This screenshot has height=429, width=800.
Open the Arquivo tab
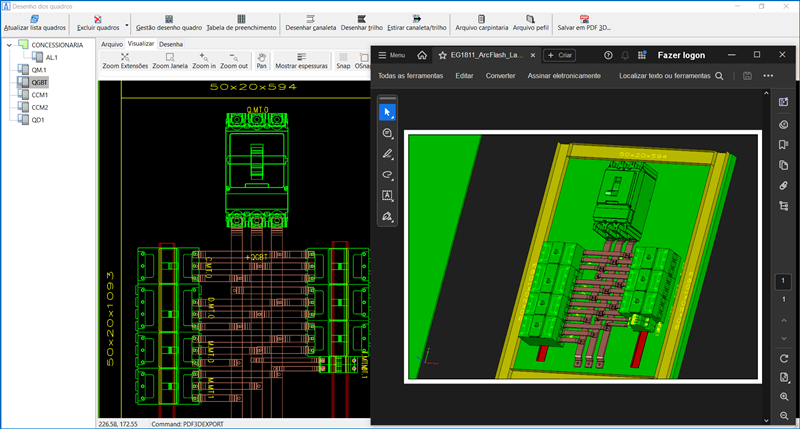click(112, 44)
